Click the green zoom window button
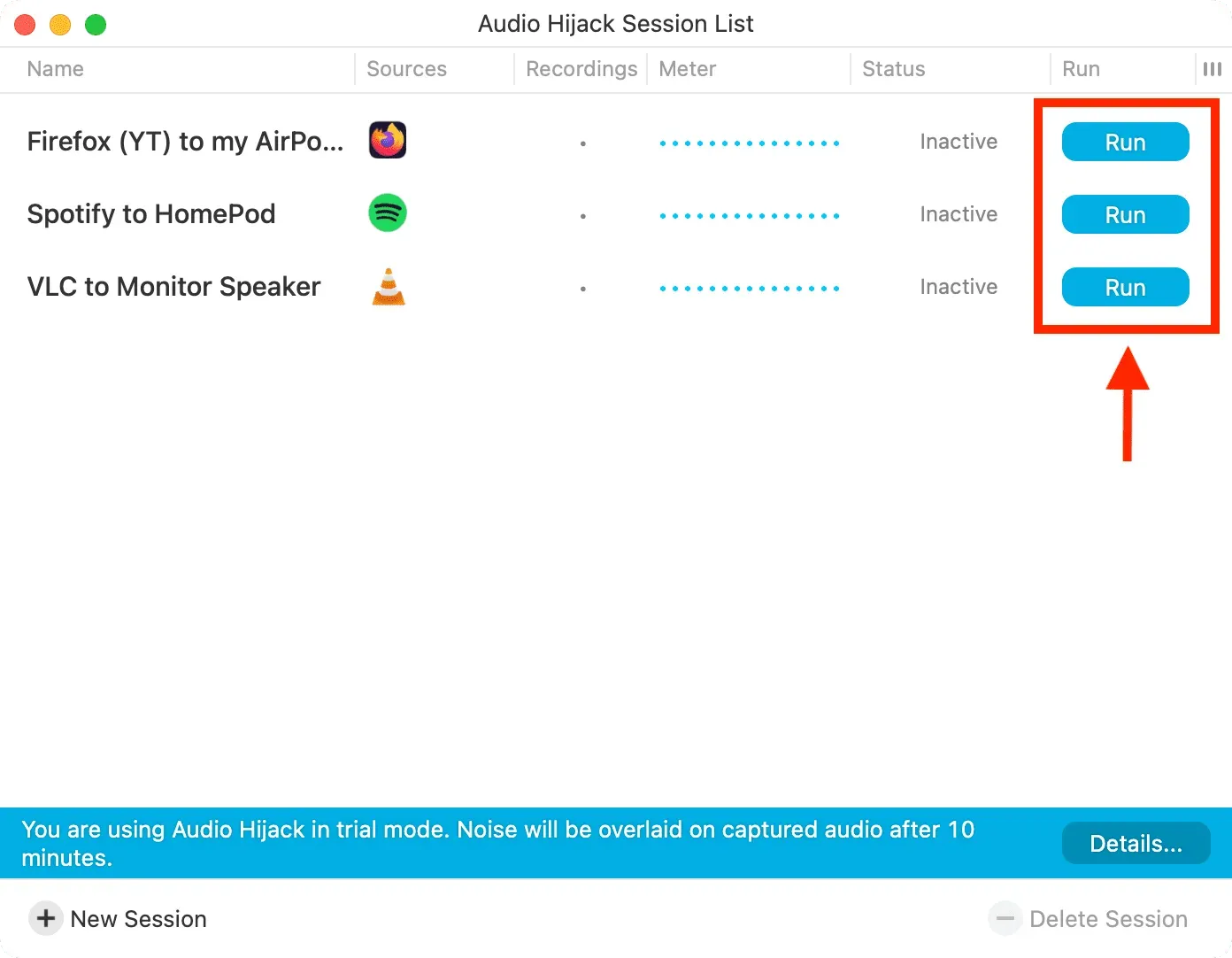Screen dimensions: 1232x958 coord(96,25)
